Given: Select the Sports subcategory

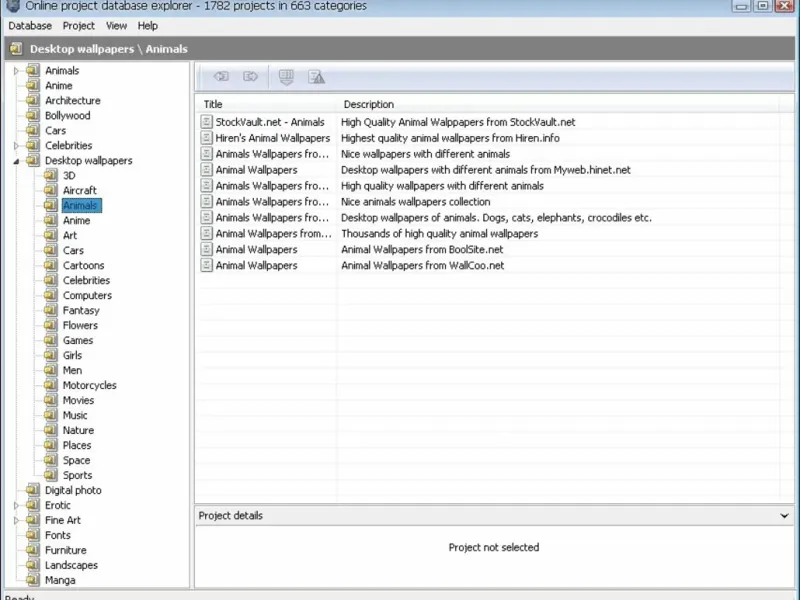Looking at the screenshot, I should (x=77, y=475).
